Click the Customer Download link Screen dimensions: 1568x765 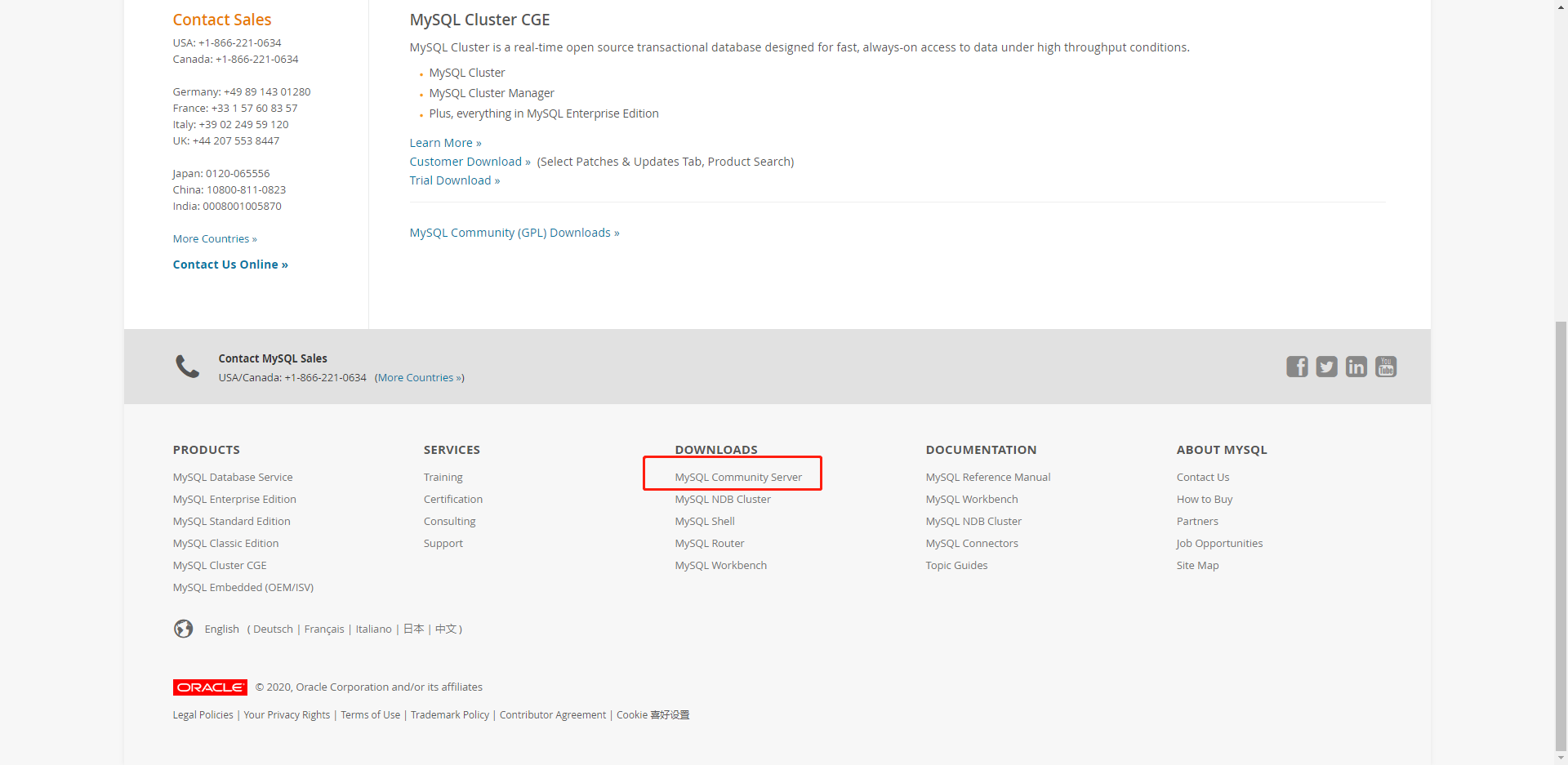(470, 162)
